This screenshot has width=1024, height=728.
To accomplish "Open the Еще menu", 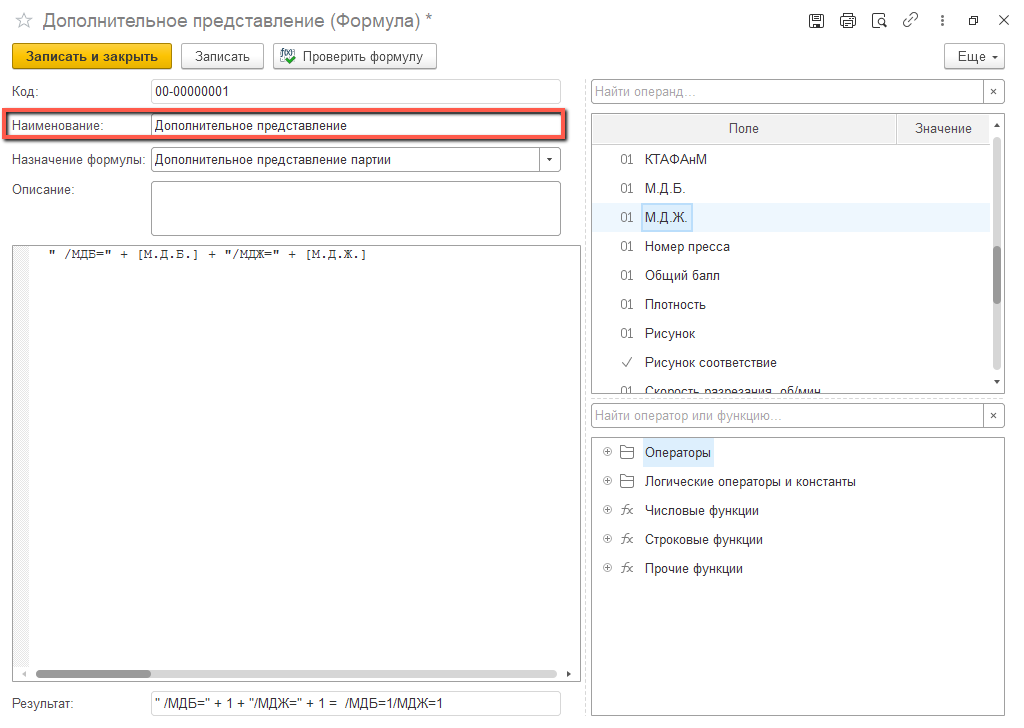I will tap(974, 57).
